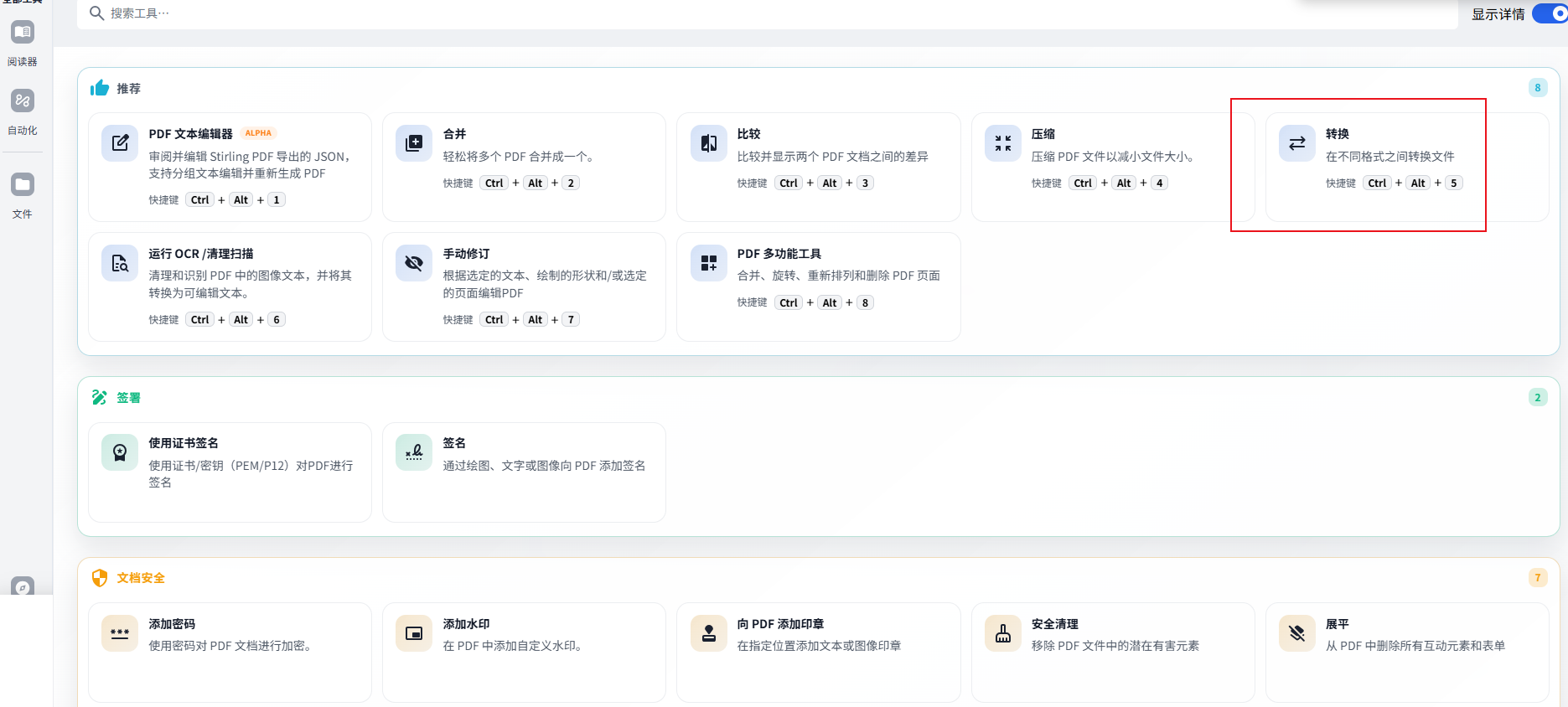Click the text 从 PDF 中删除所有互动元素和表单
This screenshot has height=707, width=1568.
[1415, 646]
